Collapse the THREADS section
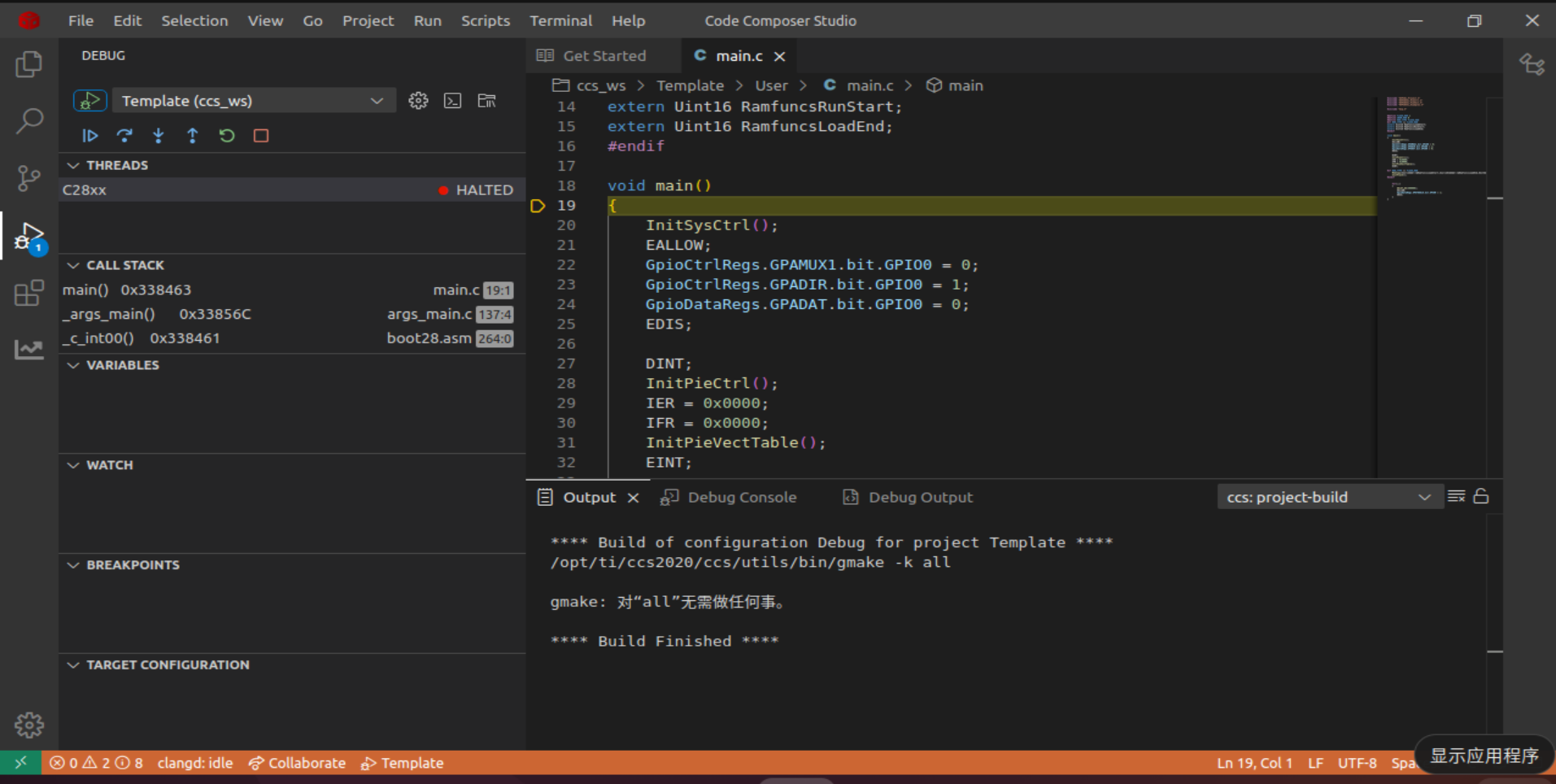Viewport: 1556px width, 784px height. pos(73,165)
